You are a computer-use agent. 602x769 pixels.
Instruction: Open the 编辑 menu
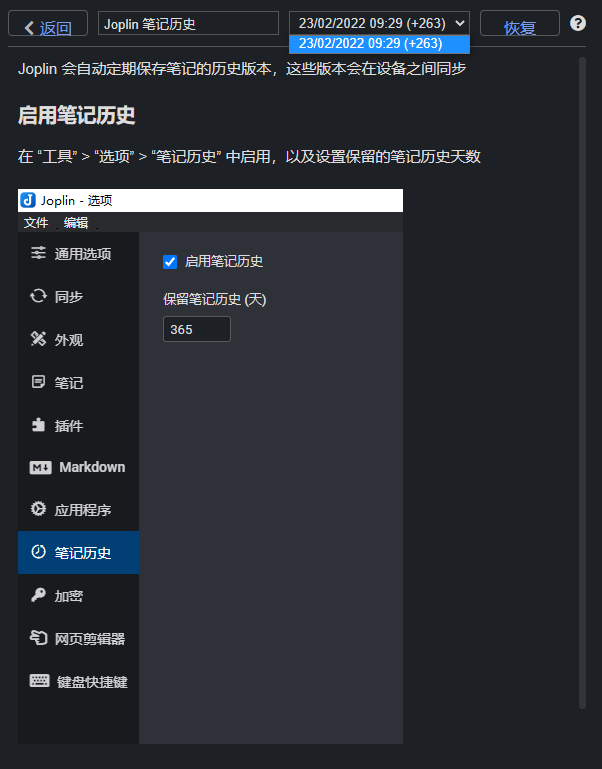point(76,223)
